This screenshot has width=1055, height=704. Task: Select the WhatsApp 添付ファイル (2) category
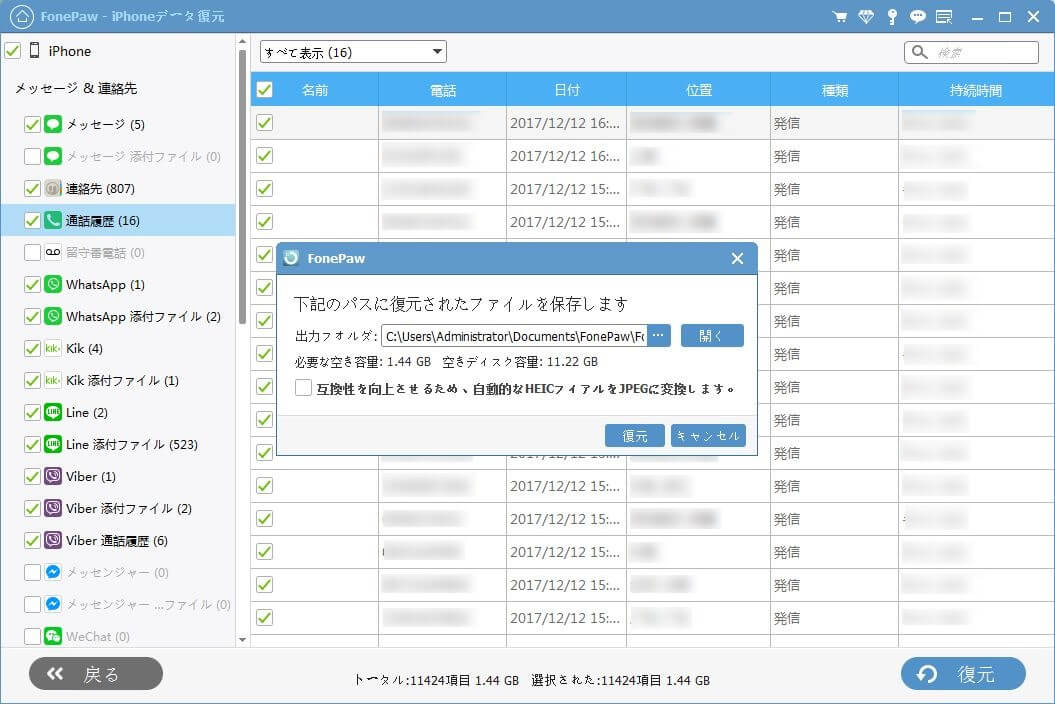(143, 316)
